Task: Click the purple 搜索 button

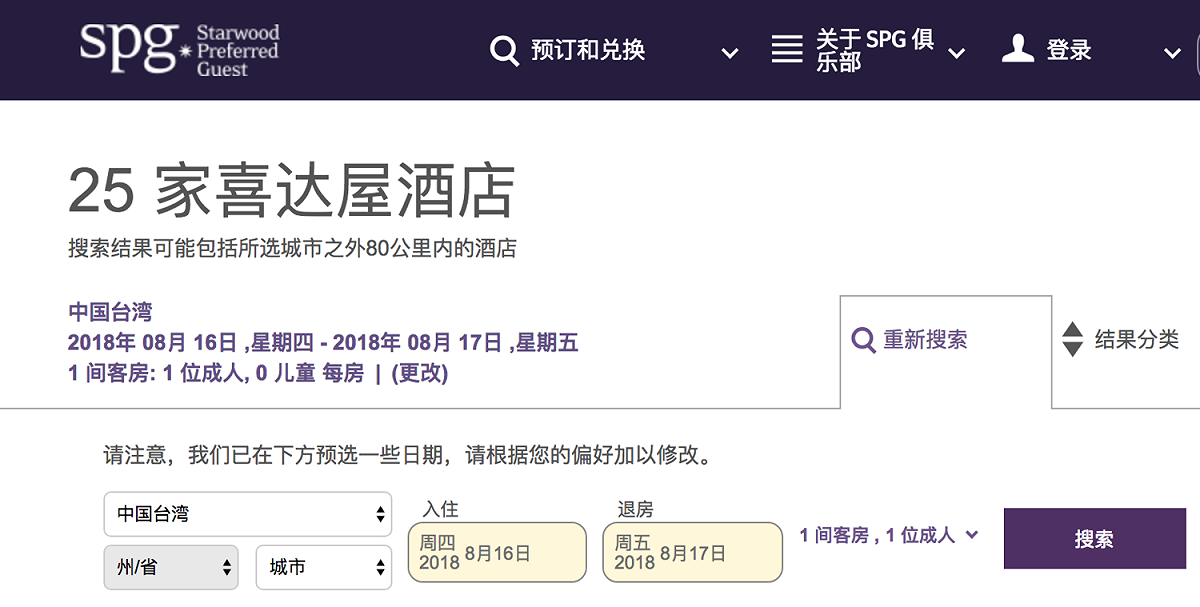Action: click(x=1094, y=539)
